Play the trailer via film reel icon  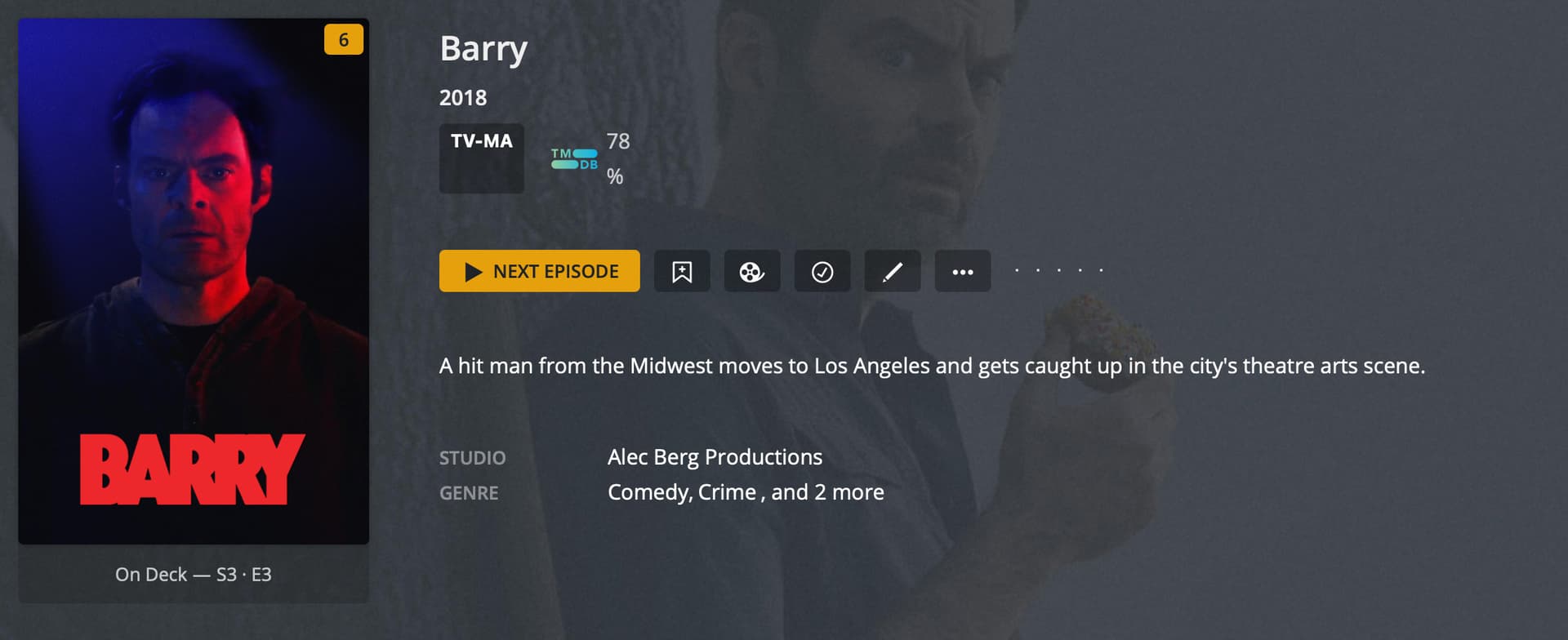[x=752, y=271]
